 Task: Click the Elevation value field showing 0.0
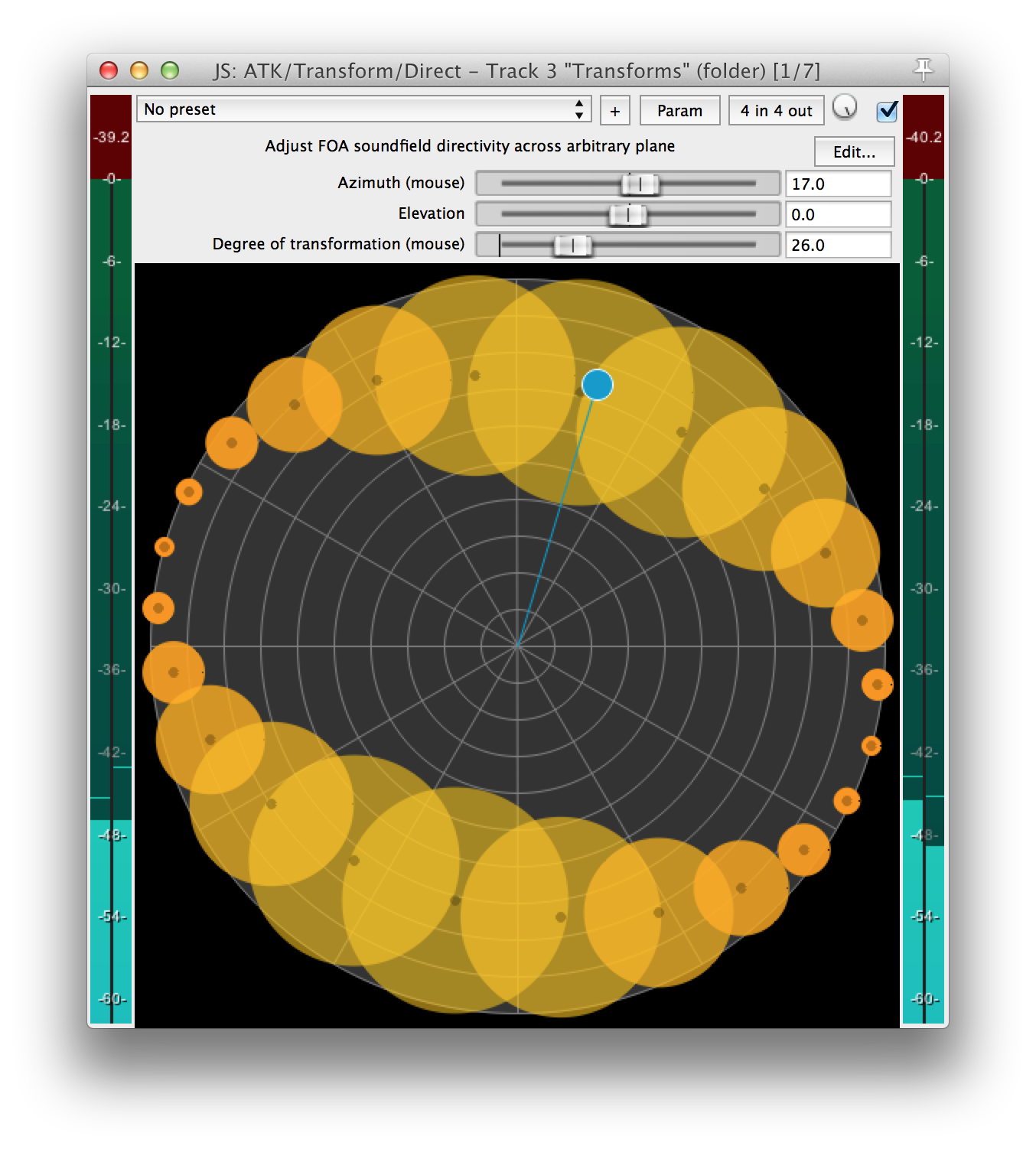tap(838, 214)
